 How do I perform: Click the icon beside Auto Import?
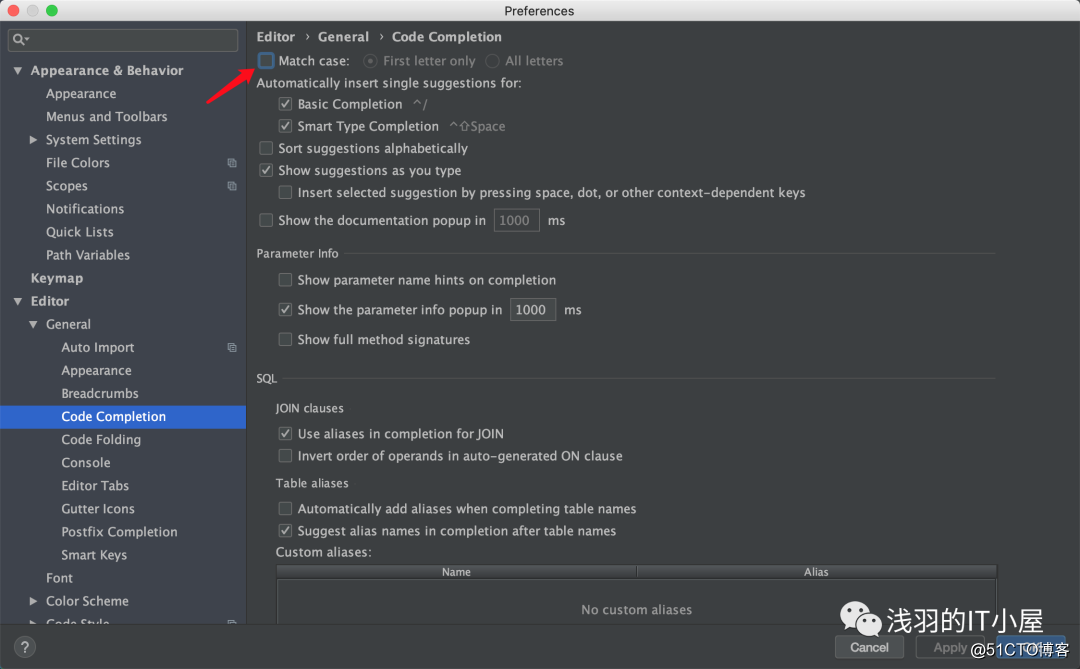[x=231, y=347]
